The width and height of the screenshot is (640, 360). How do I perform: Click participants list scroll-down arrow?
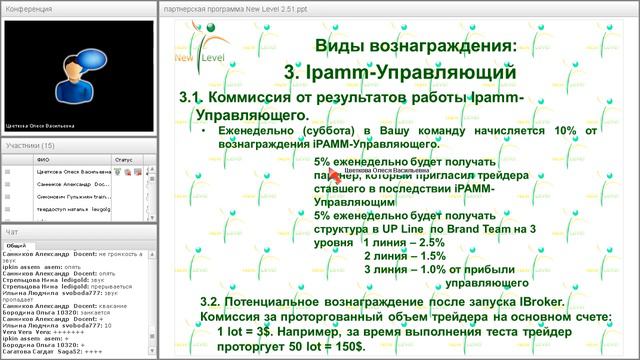coord(152,218)
